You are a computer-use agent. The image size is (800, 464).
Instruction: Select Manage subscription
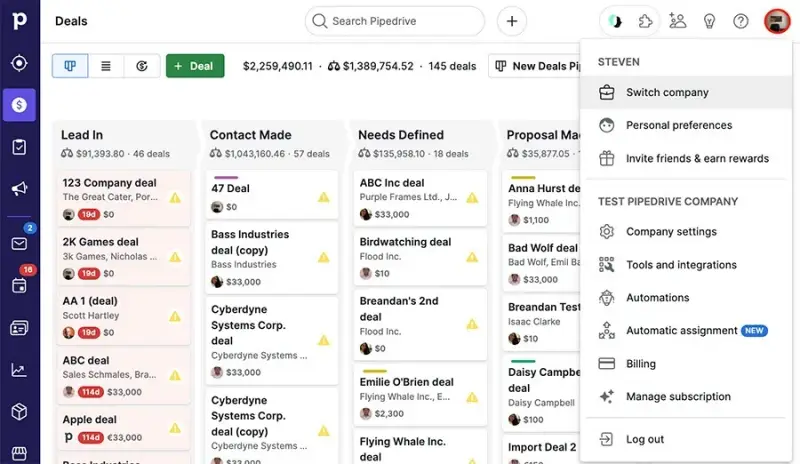coord(686,397)
